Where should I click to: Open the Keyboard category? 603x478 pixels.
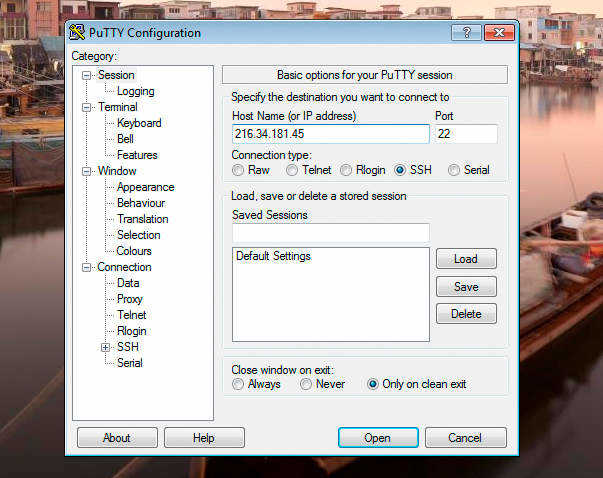tap(139, 123)
